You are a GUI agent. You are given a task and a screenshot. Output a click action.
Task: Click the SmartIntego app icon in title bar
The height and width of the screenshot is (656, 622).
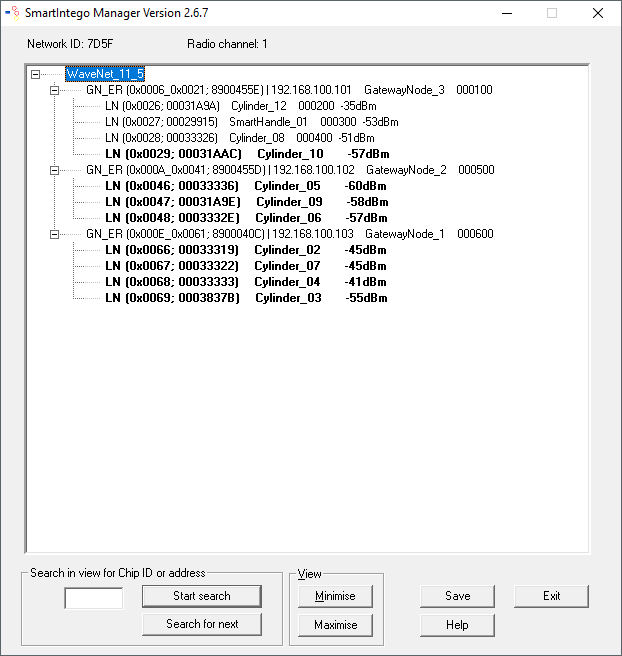pyautogui.click(x=13, y=13)
